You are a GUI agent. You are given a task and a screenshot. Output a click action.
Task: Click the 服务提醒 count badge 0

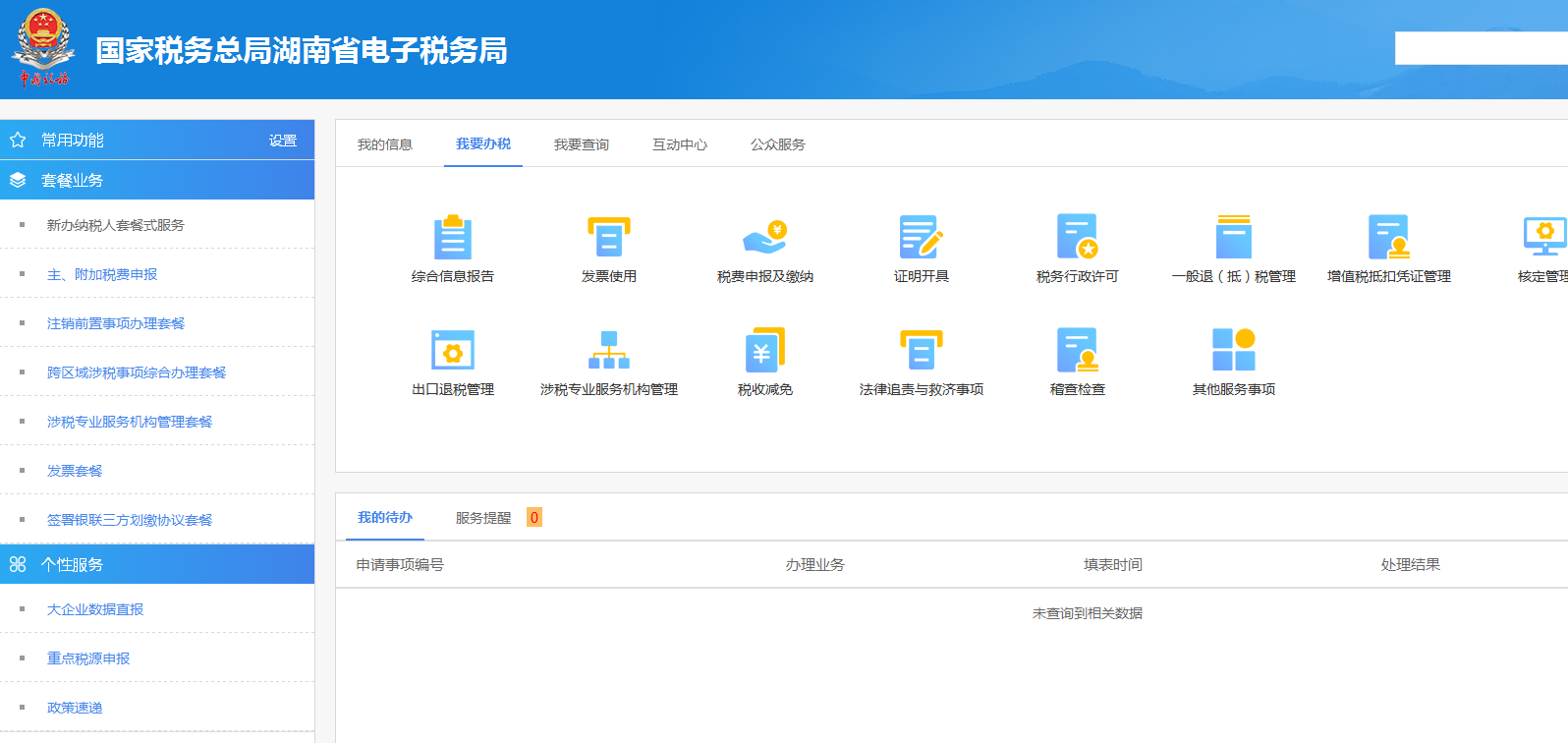[534, 517]
